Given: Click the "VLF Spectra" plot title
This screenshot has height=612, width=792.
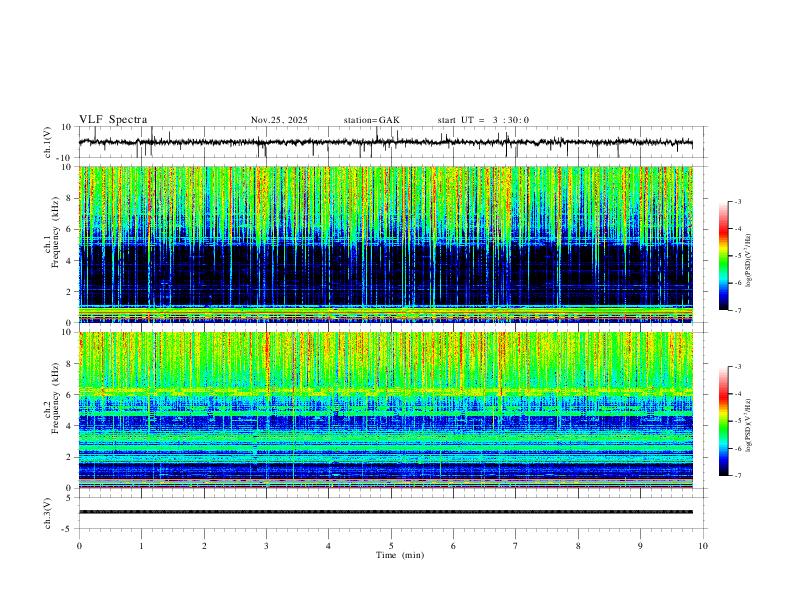Looking at the screenshot, I should pos(113,120).
